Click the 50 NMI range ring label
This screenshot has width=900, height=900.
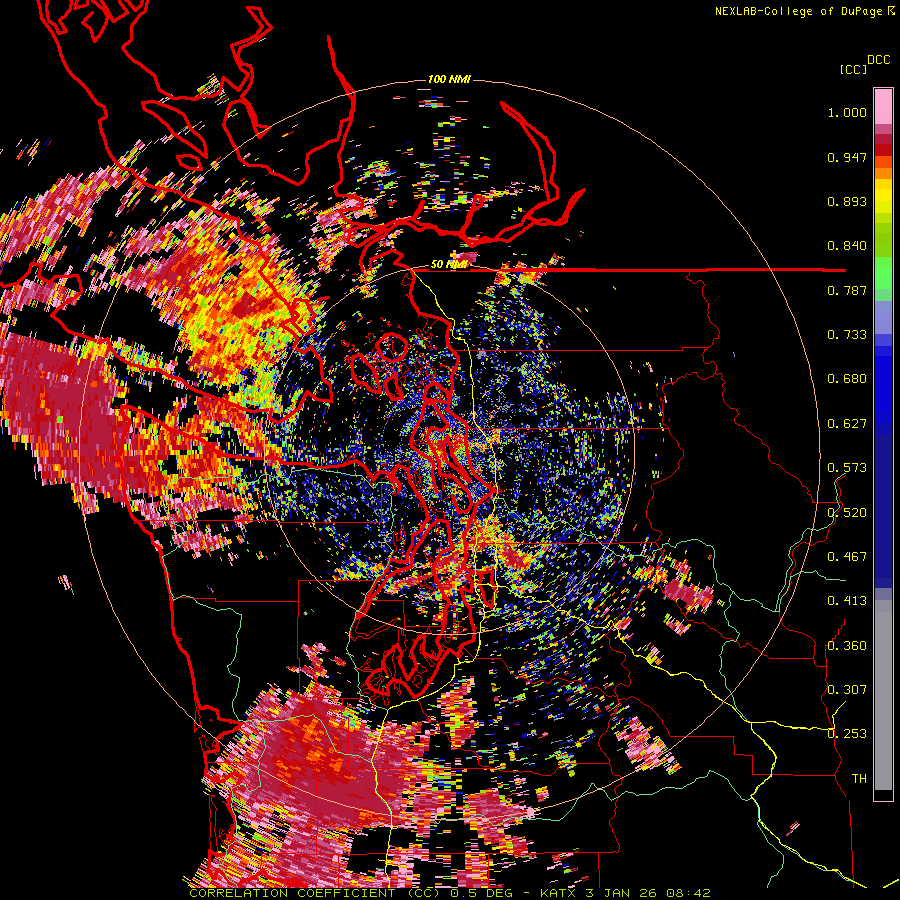pyautogui.click(x=449, y=265)
